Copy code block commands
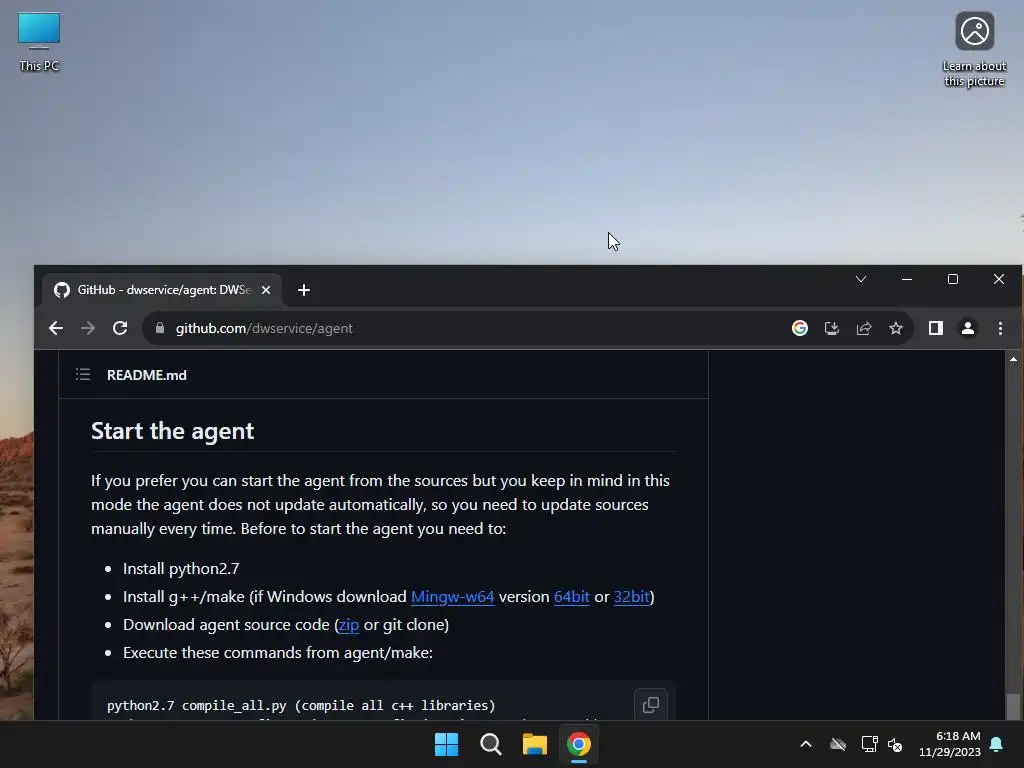1024x768 pixels. (650, 705)
